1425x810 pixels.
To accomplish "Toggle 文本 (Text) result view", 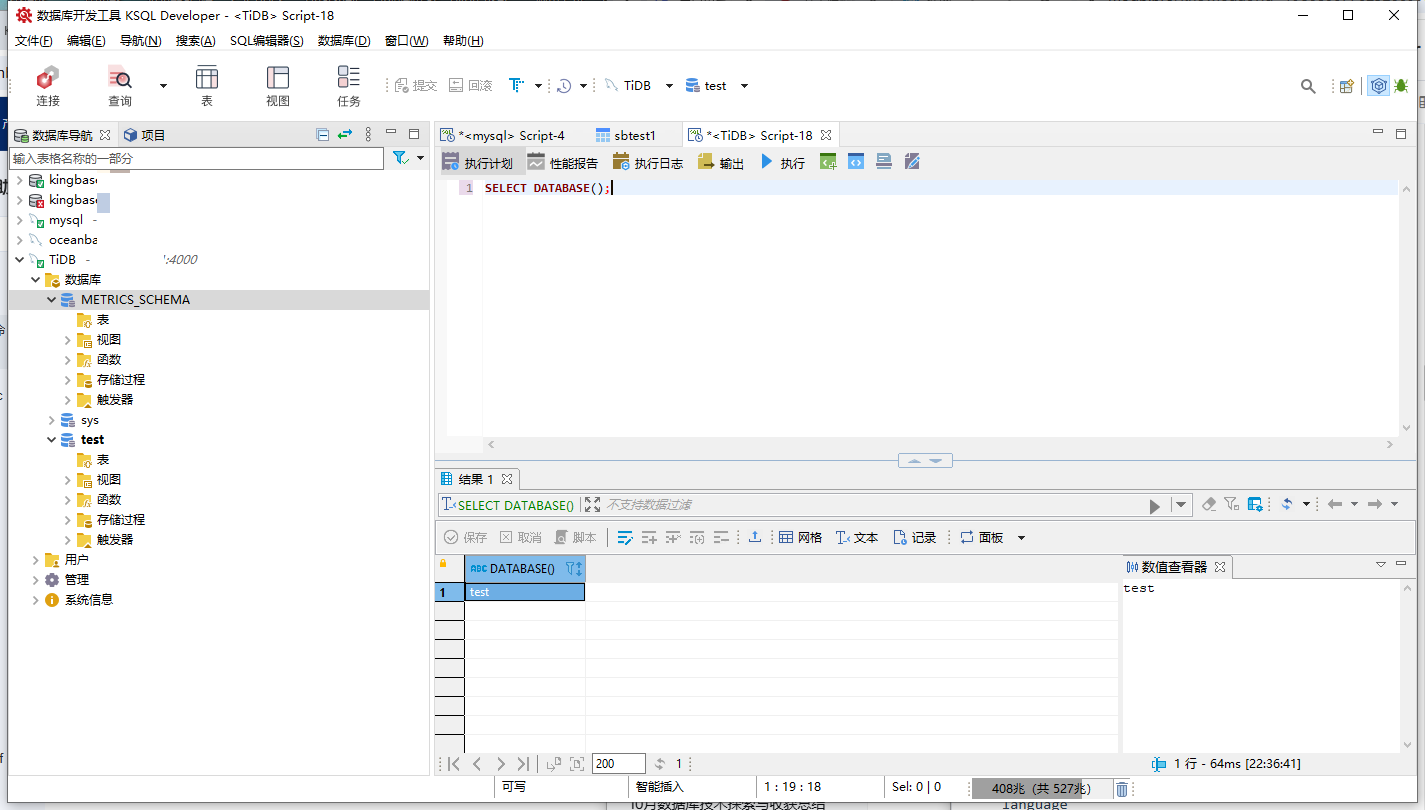I will click(857, 538).
